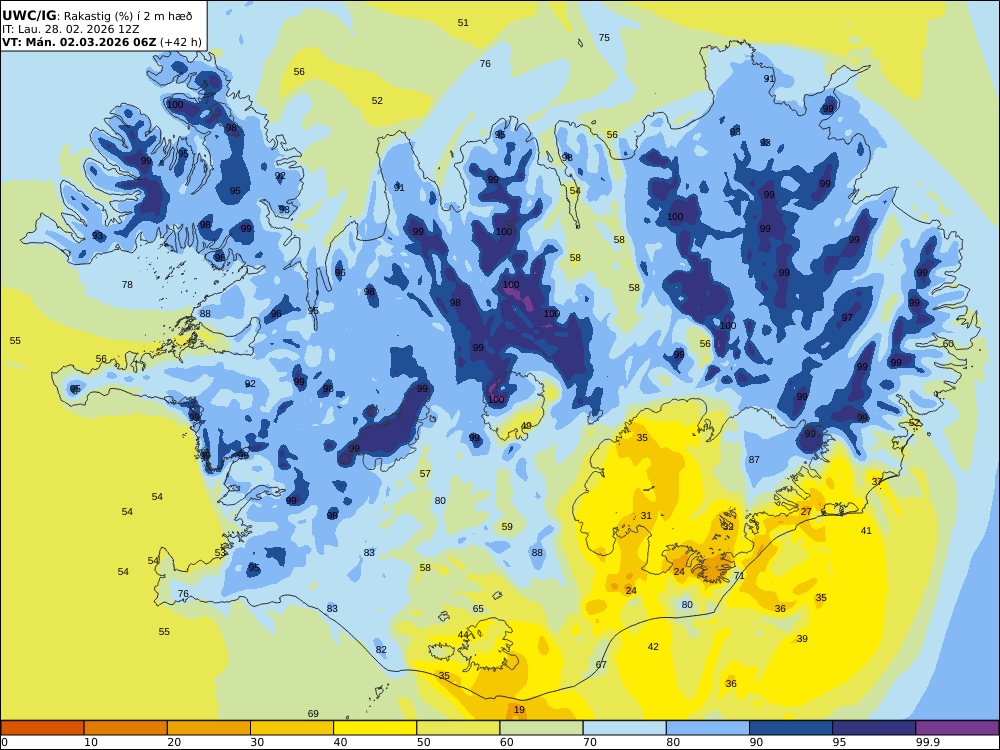Click the legend tick label 99.9
Viewport: 1000px width, 750px height.
(927, 742)
